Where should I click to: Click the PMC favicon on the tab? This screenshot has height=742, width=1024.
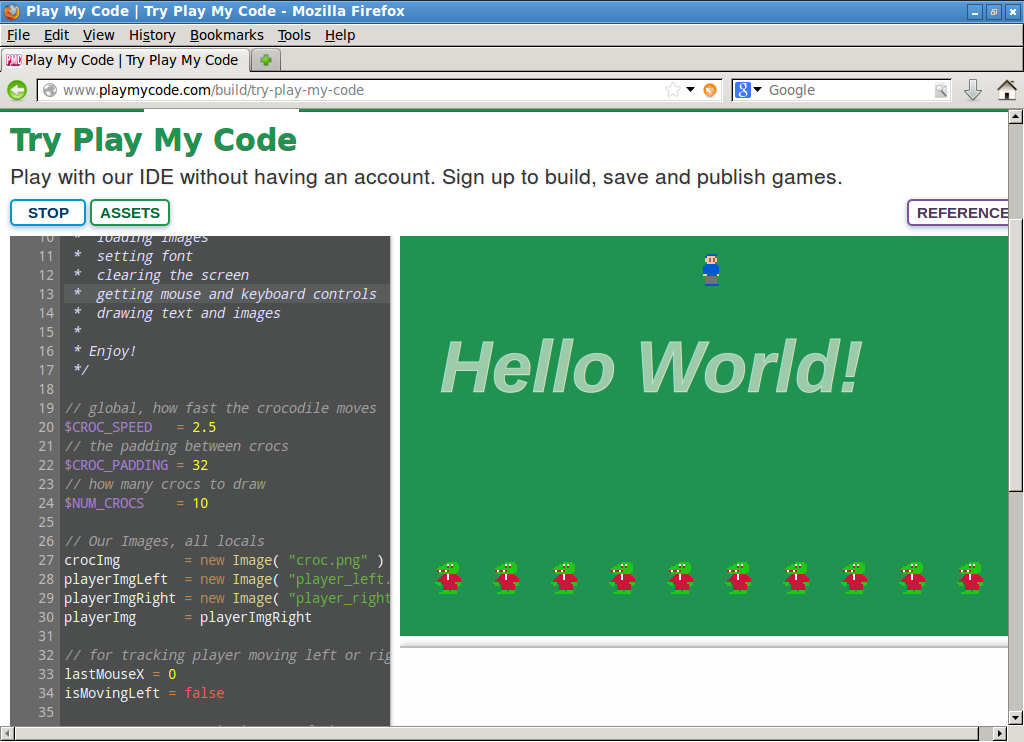pos(14,60)
